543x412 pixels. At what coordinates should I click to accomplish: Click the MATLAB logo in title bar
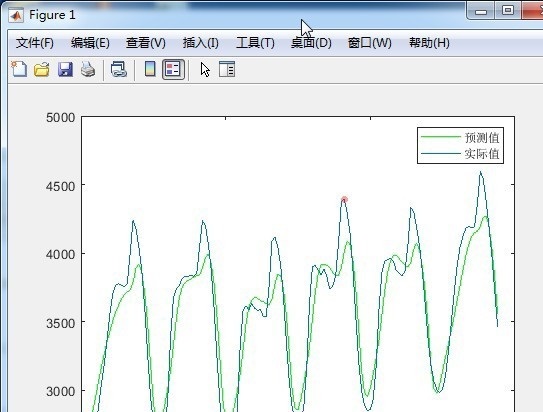(x=16, y=16)
